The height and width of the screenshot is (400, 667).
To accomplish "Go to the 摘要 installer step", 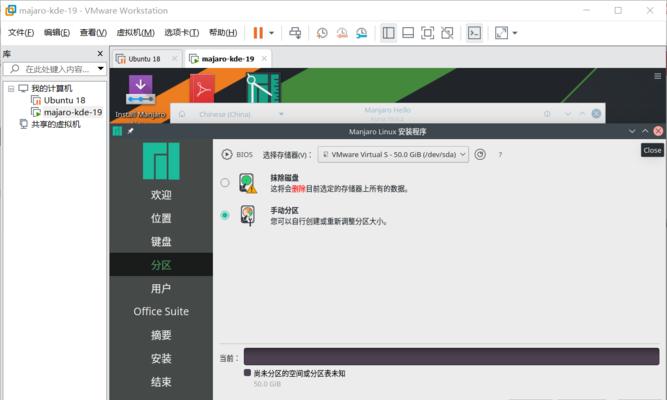I will click(161, 335).
